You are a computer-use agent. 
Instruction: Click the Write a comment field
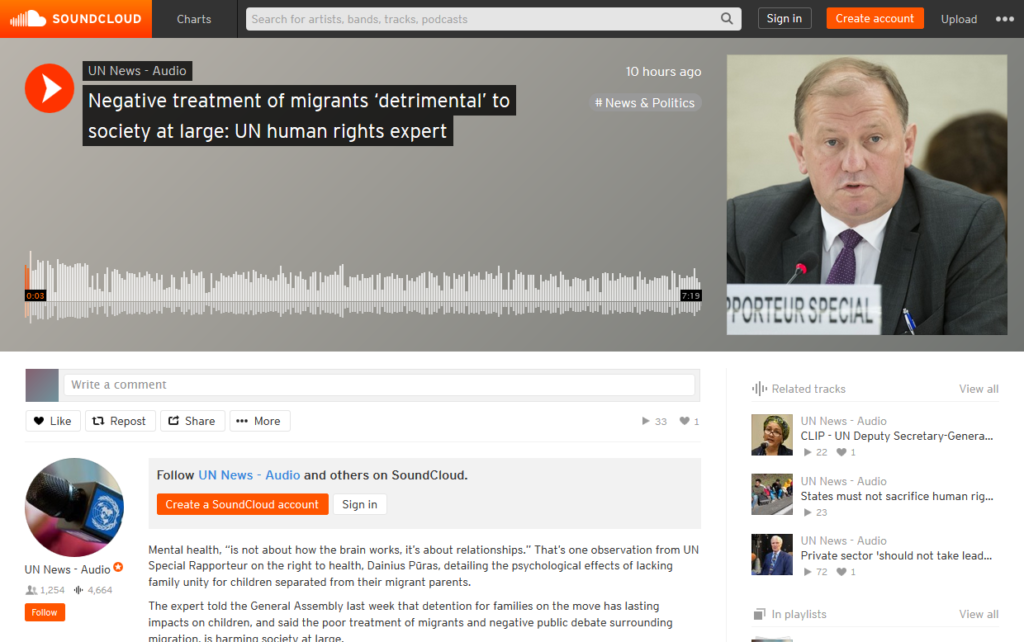pos(379,385)
